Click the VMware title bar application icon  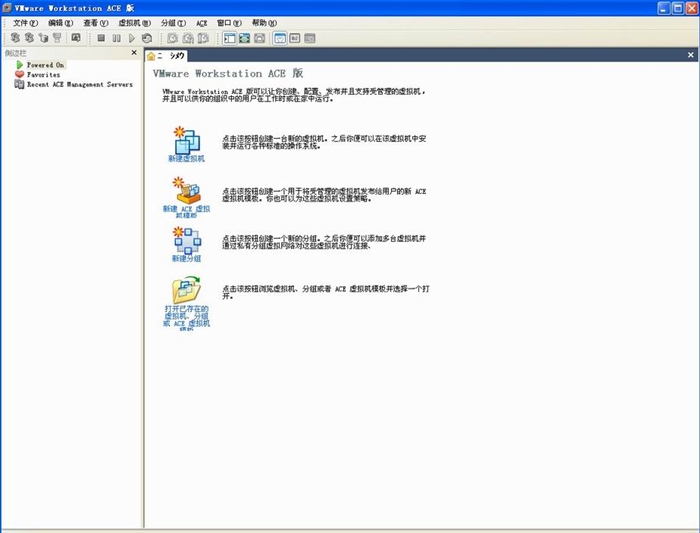pyautogui.click(x=7, y=8)
